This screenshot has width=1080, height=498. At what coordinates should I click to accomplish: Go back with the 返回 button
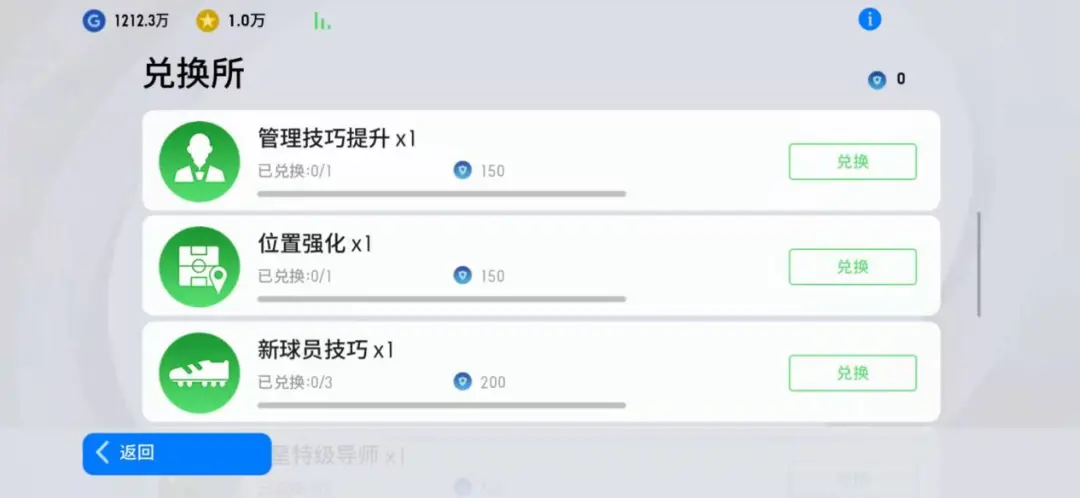coord(176,453)
